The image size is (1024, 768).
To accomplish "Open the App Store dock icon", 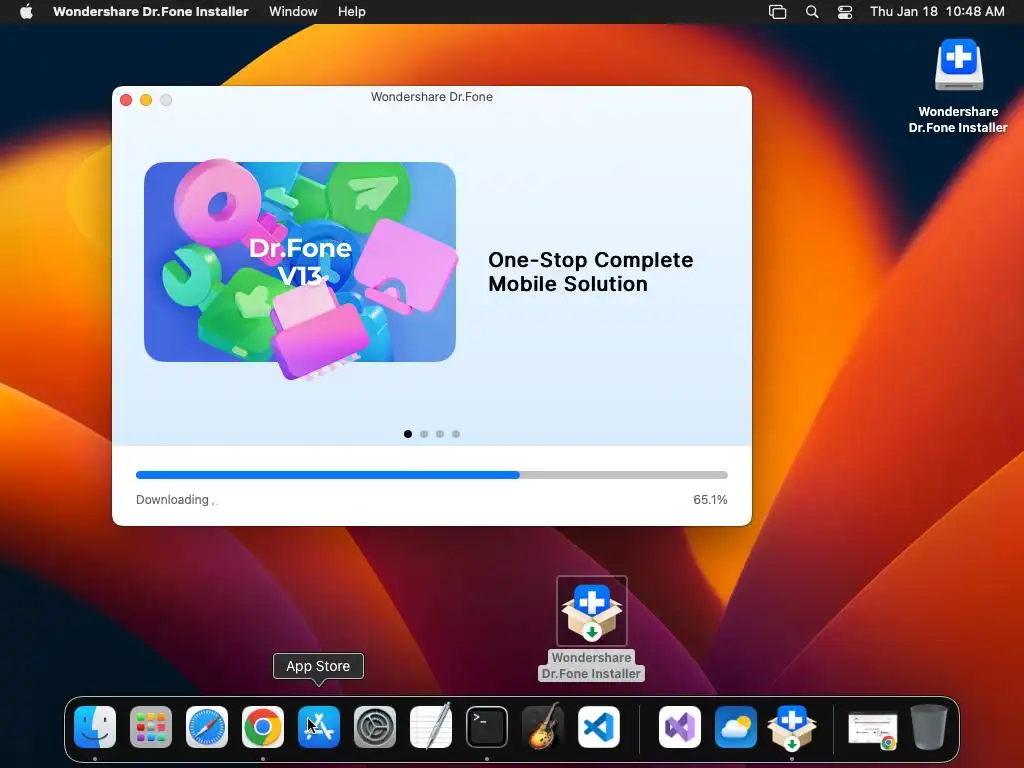I will click(319, 727).
